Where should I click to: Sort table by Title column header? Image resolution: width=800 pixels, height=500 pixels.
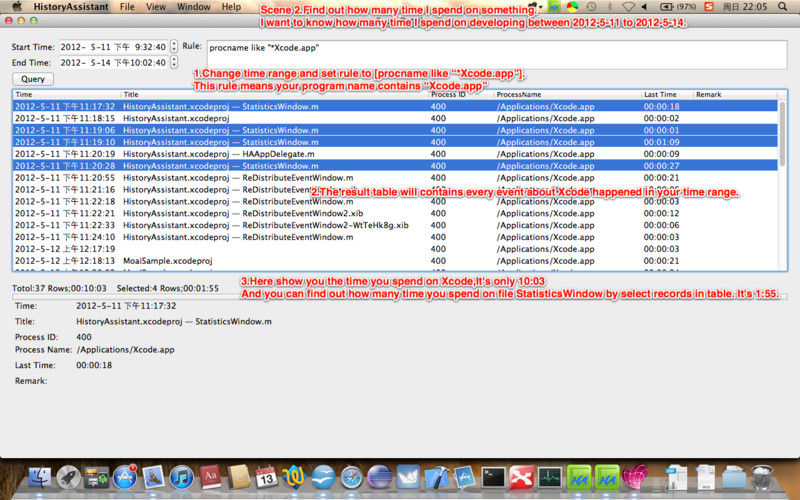point(274,94)
